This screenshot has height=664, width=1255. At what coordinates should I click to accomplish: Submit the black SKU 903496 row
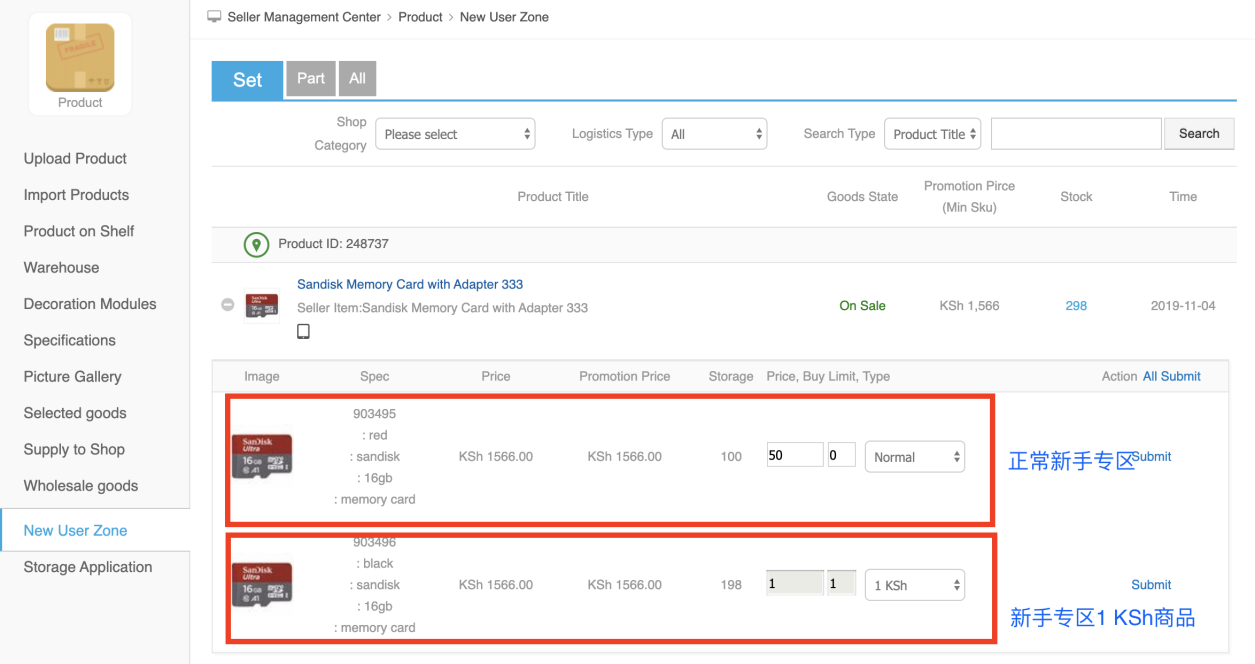coord(1151,585)
